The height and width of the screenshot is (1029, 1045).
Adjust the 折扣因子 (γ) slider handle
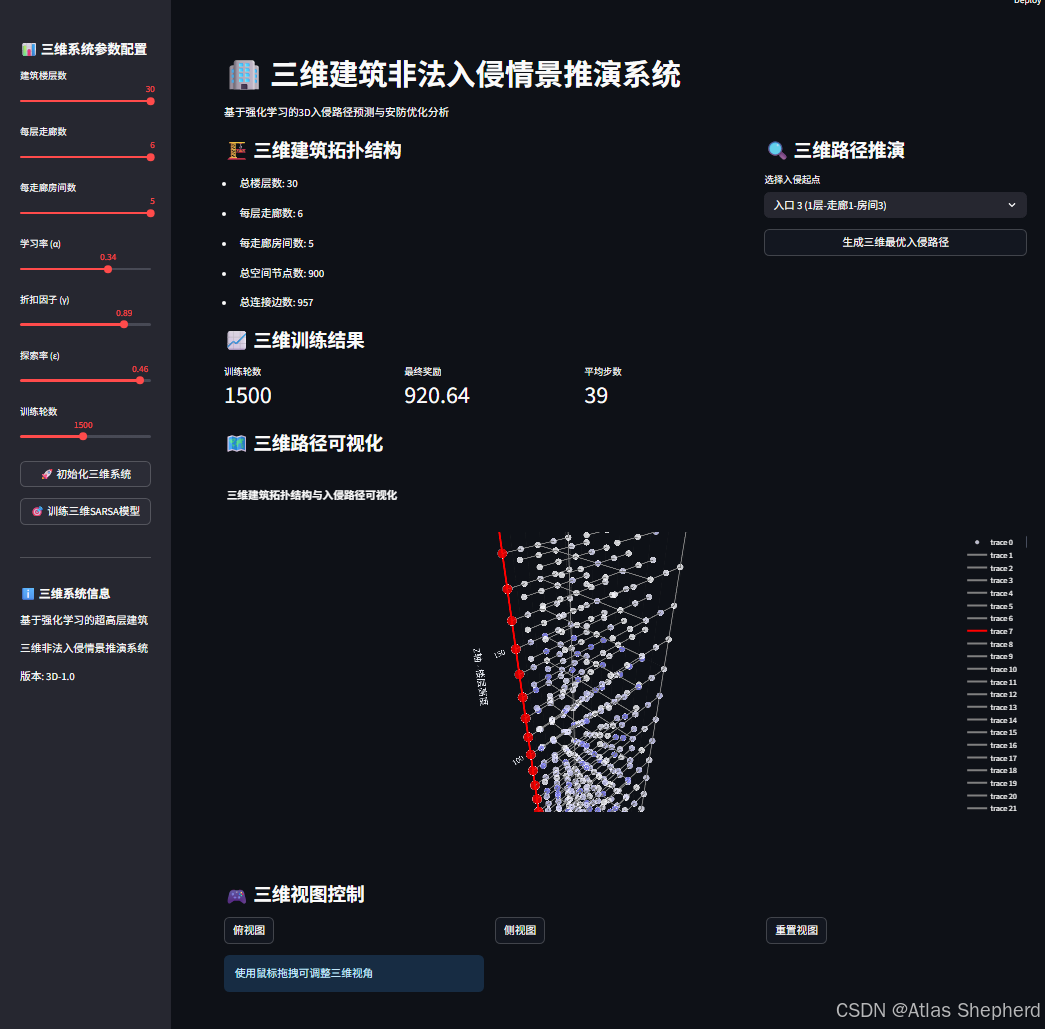(124, 325)
